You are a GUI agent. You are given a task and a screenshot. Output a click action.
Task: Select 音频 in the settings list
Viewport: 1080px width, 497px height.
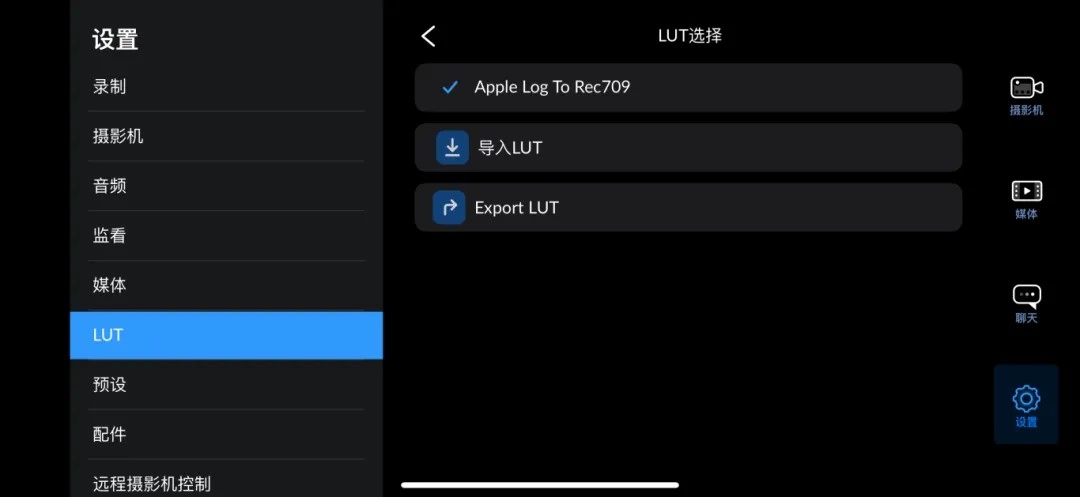(x=110, y=186)
